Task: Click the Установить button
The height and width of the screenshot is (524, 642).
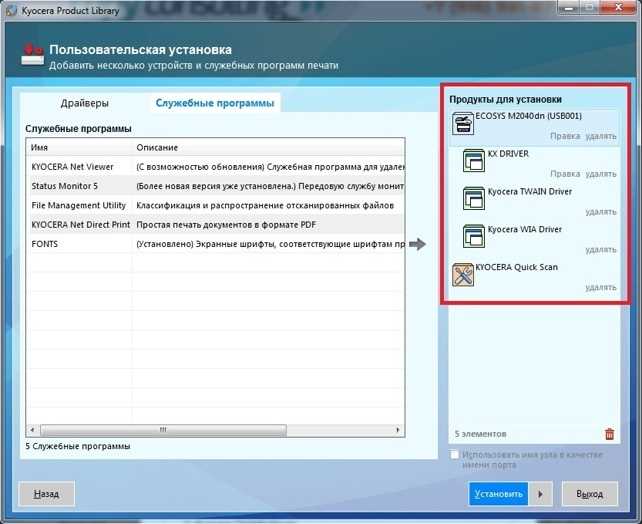Action: point(498,494)
